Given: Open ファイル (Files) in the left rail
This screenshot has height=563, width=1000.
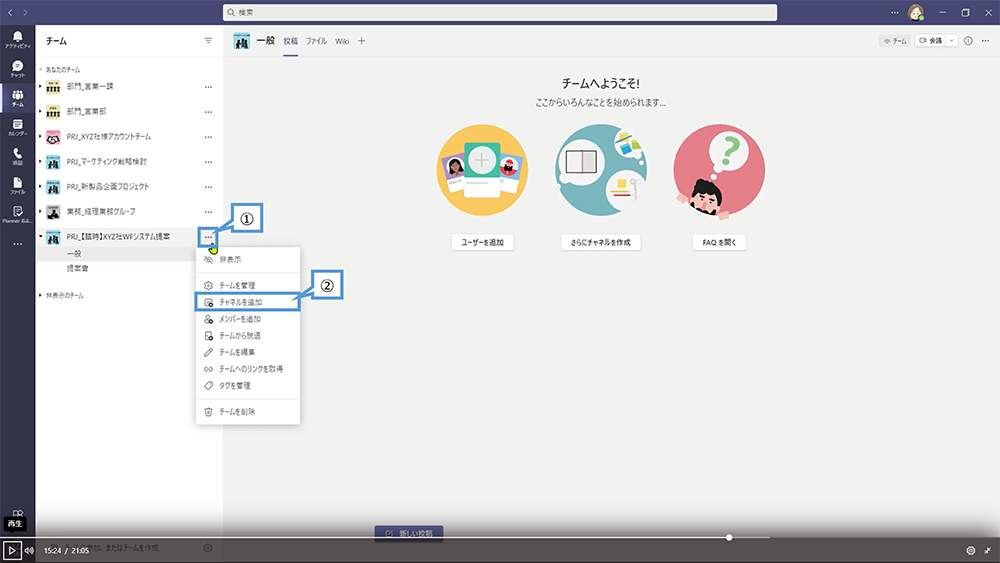Looking at the screenshot, I should pos(17,185).
